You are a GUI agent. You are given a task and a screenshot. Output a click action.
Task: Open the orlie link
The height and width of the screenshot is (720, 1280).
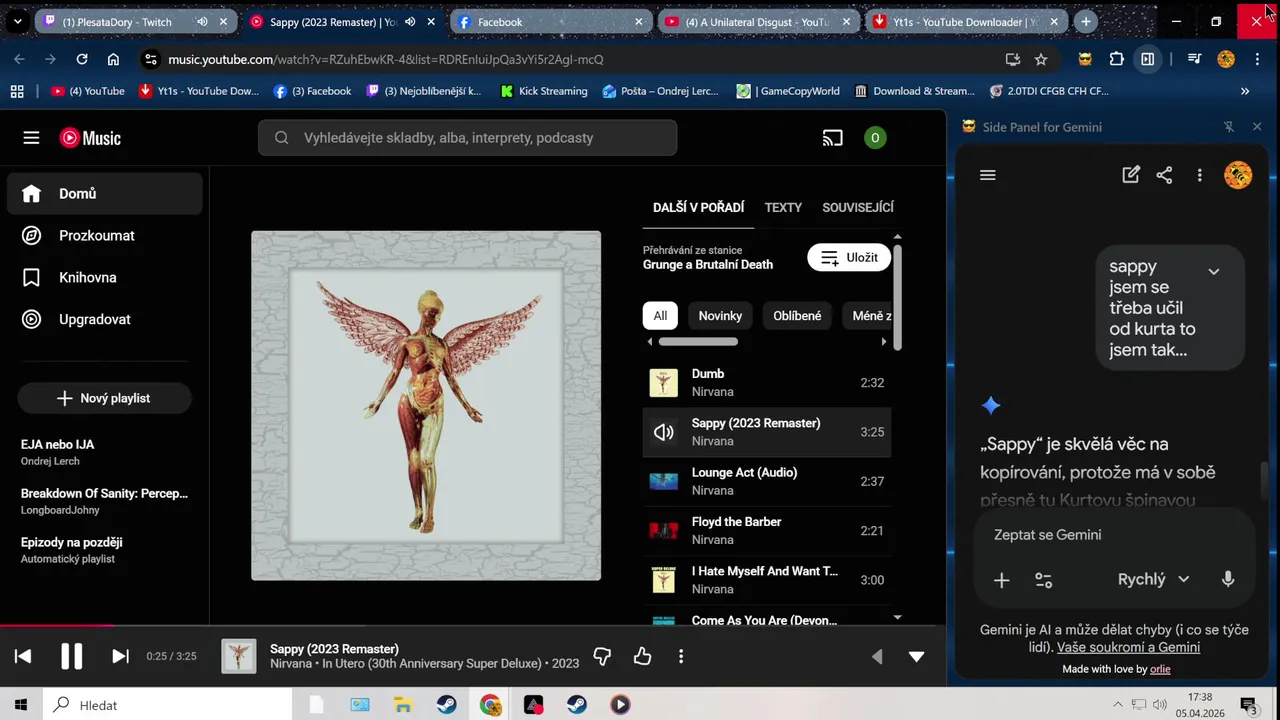(1160, 669)
